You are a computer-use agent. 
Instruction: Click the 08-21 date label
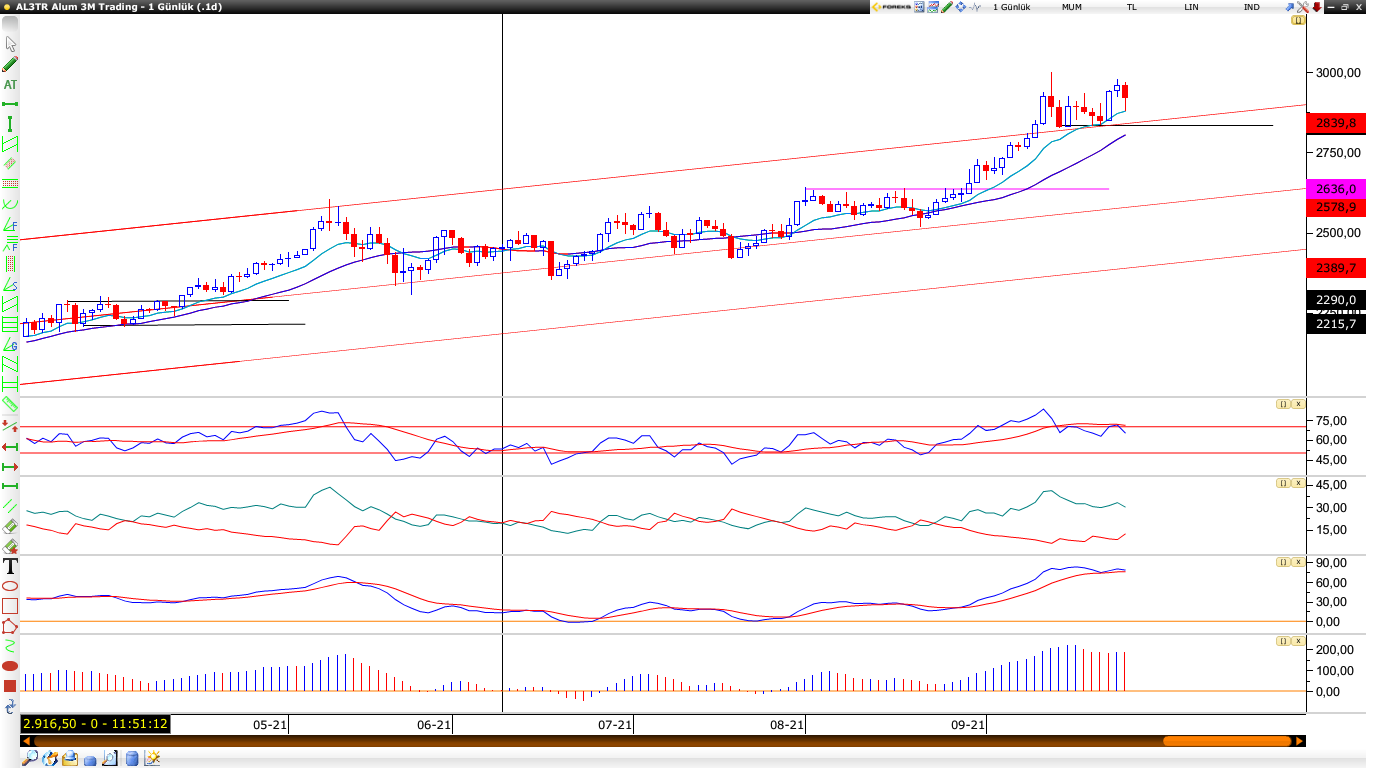pyautogui.click(x=787, y=725)
